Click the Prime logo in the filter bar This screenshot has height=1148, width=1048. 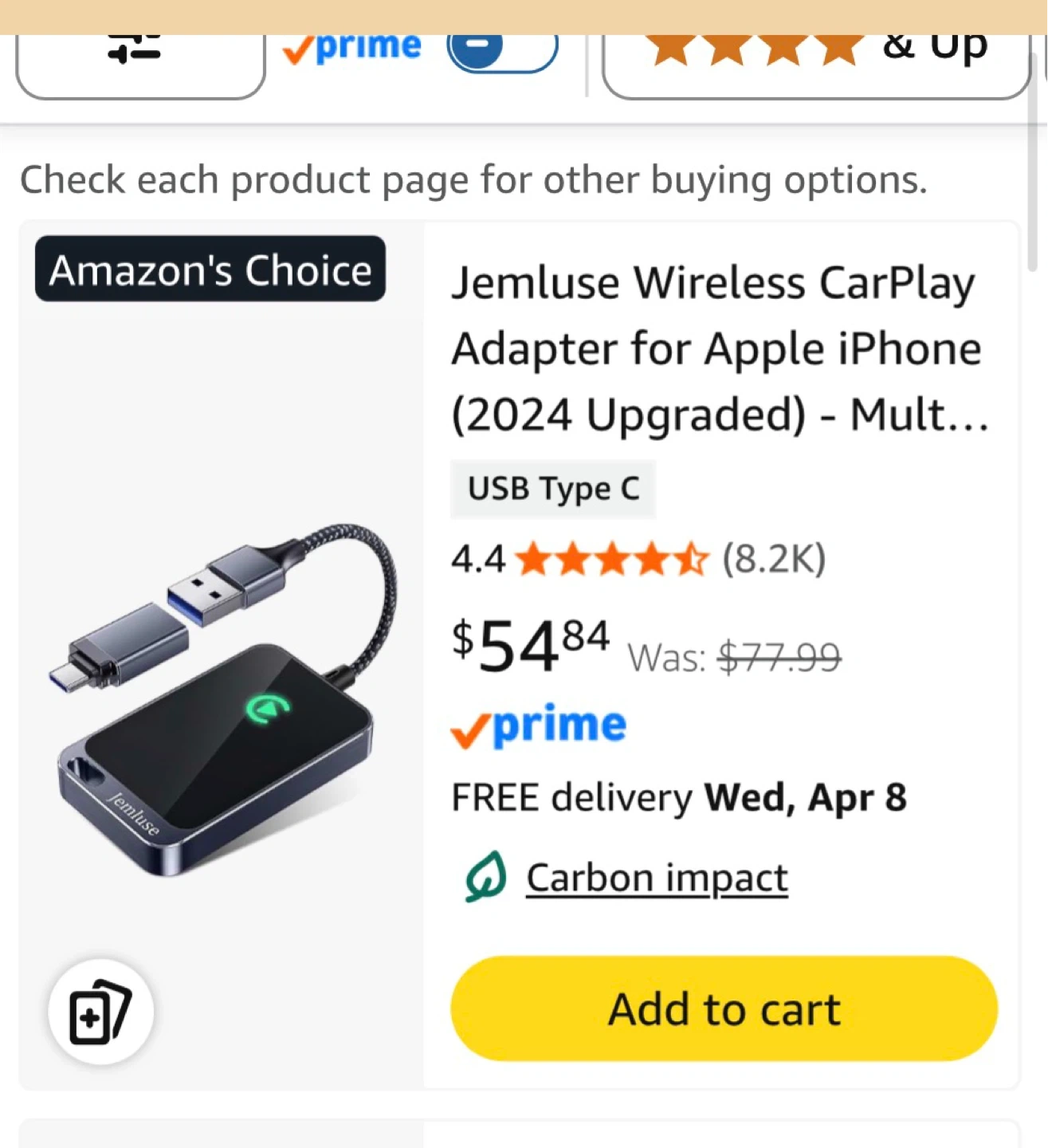click(x=353, y=48)
